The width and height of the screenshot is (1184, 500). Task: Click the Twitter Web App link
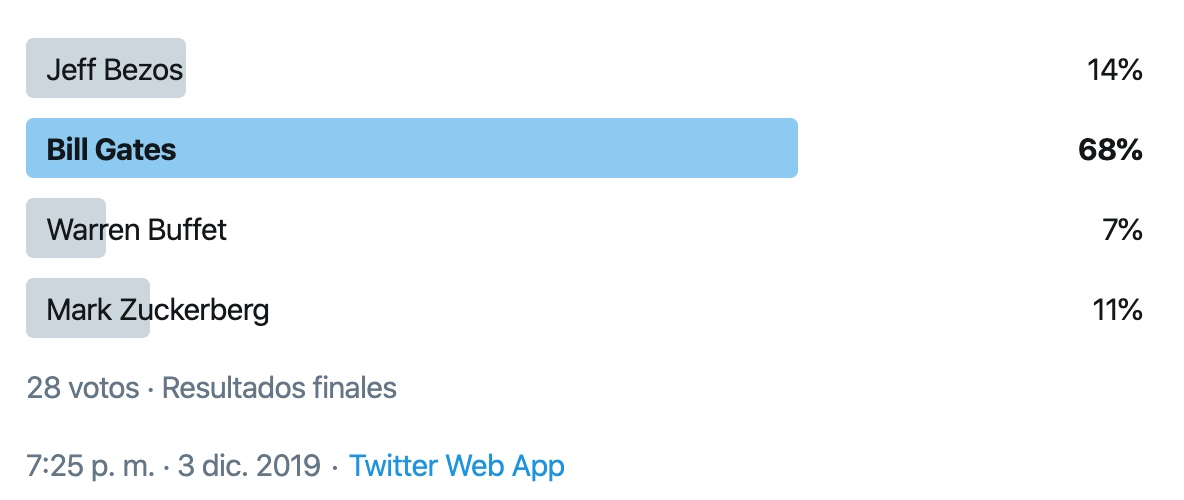(x=456, y=465)
